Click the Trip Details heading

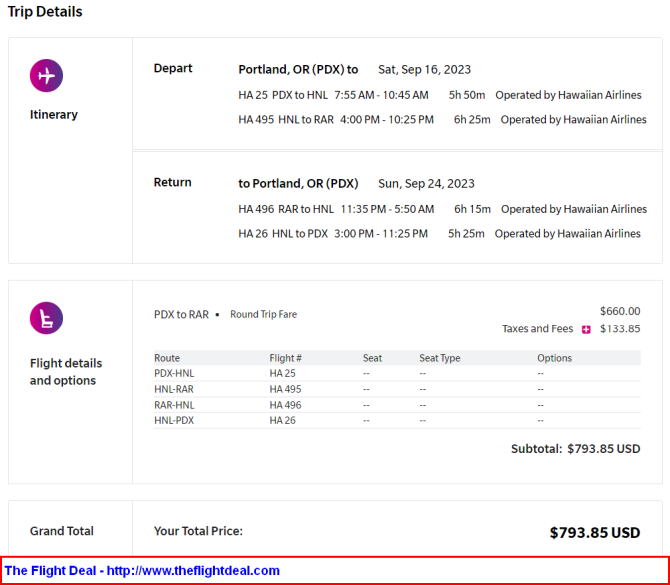click(45, 12)
